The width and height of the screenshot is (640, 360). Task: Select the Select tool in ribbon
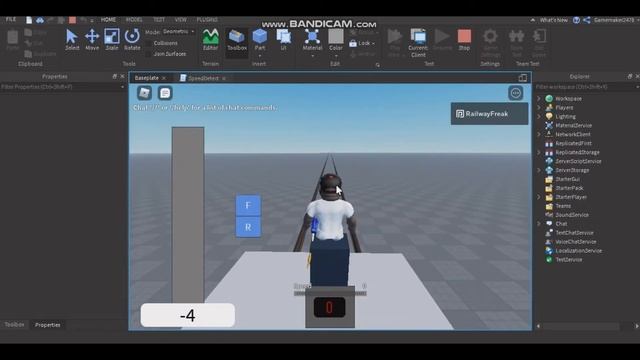click(72, 40)
